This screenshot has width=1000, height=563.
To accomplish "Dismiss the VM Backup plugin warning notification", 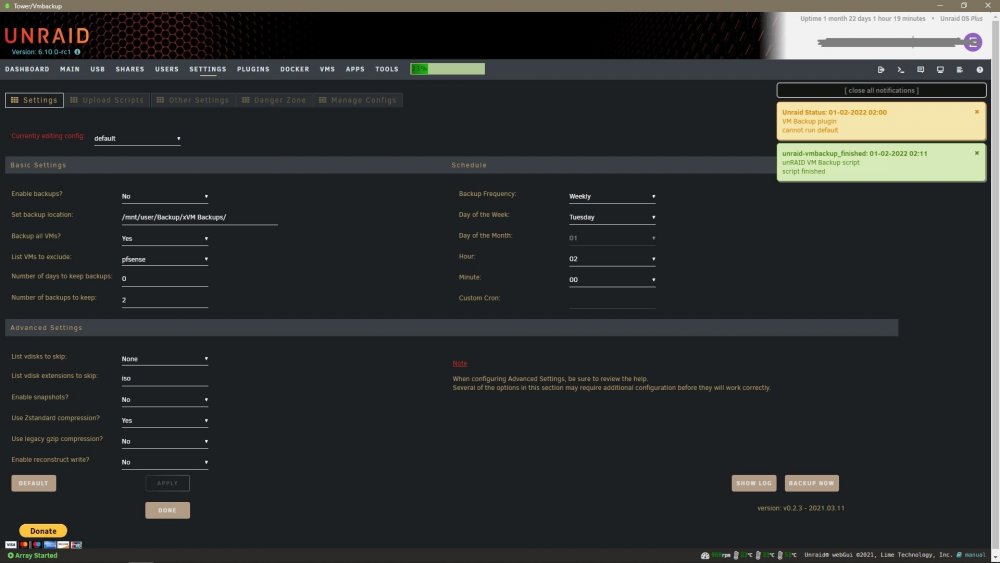I will (x=976, y=112).
